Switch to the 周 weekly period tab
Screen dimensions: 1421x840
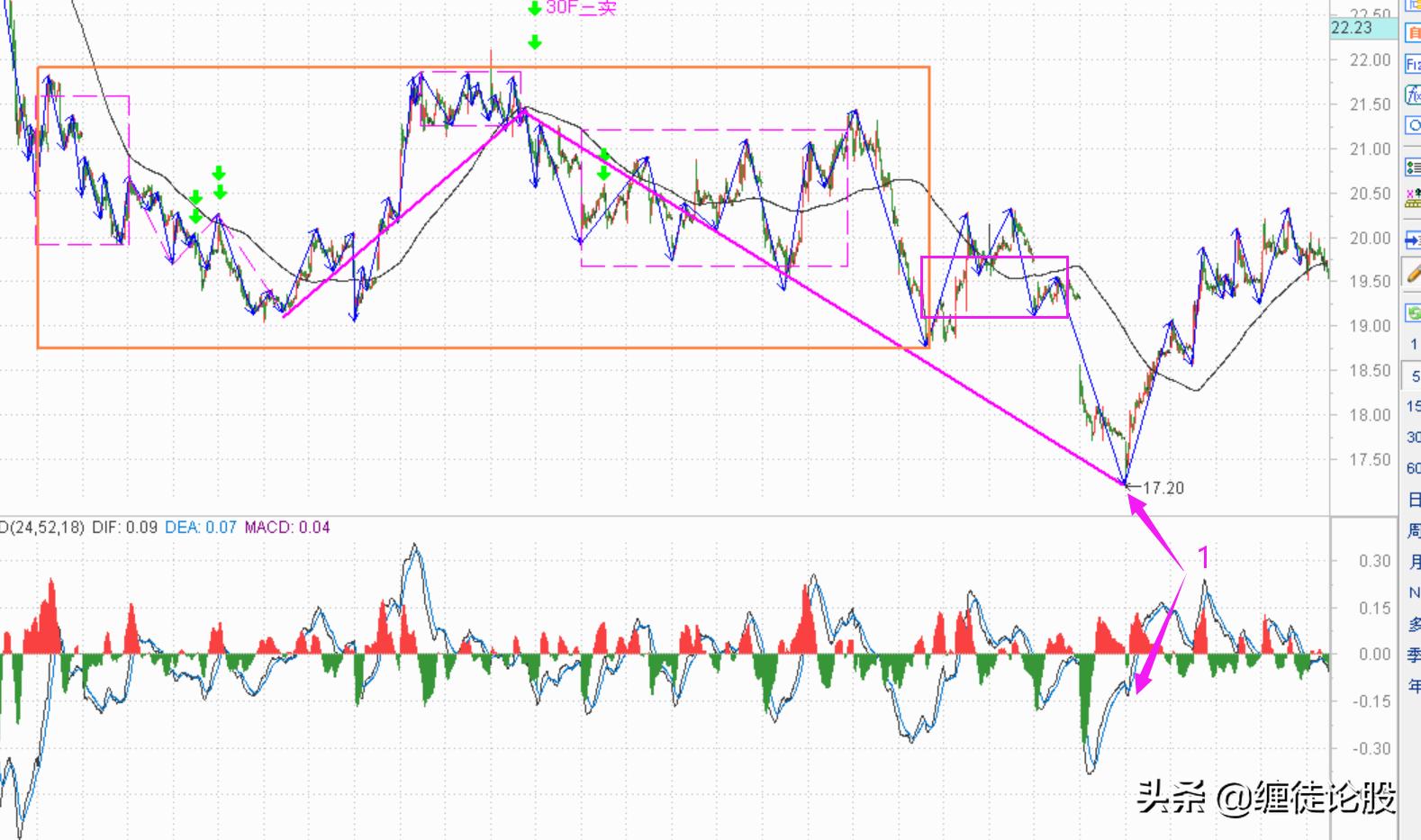[x=1414, y=531]
